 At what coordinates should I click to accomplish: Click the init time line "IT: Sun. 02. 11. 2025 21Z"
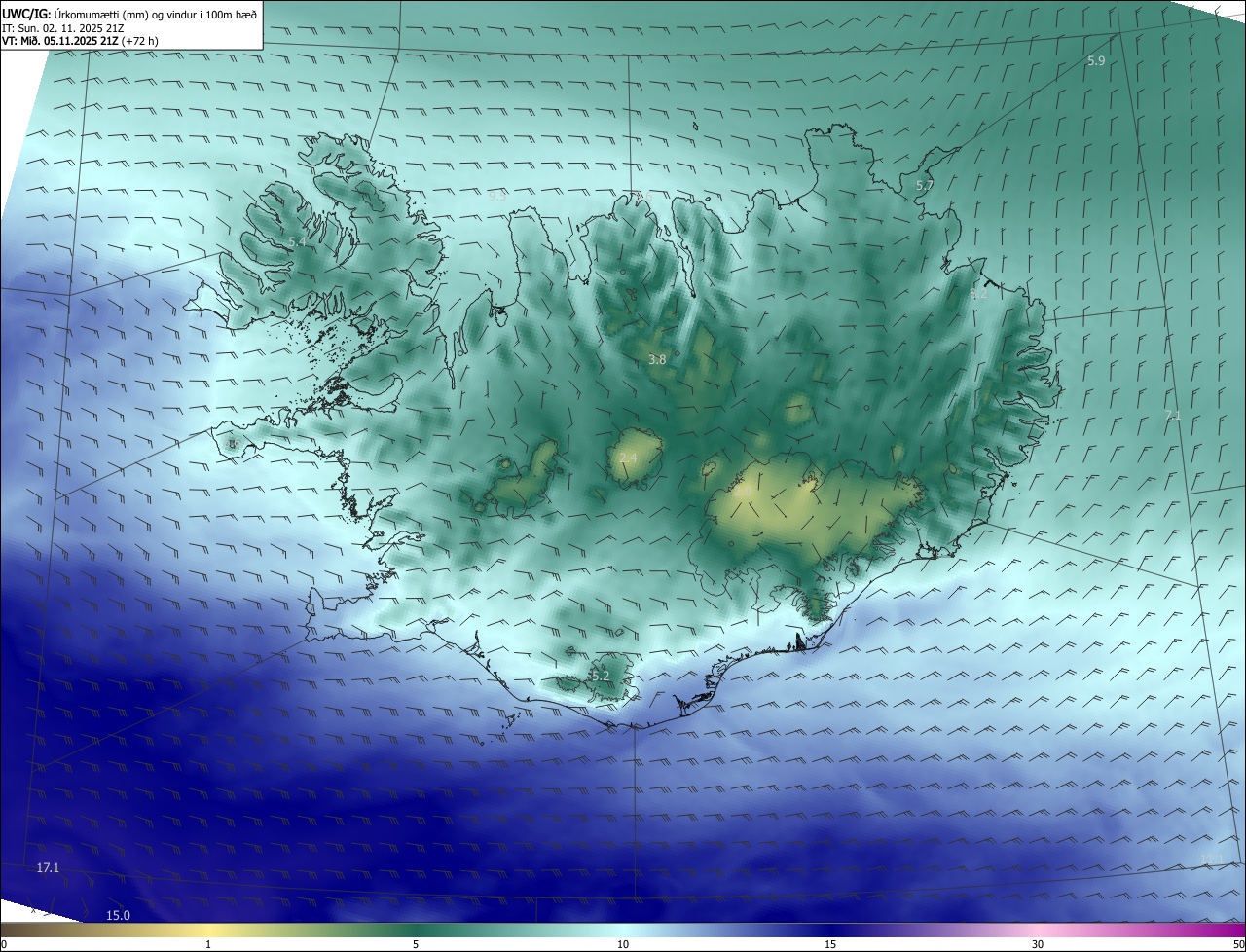tap(62, 28)
